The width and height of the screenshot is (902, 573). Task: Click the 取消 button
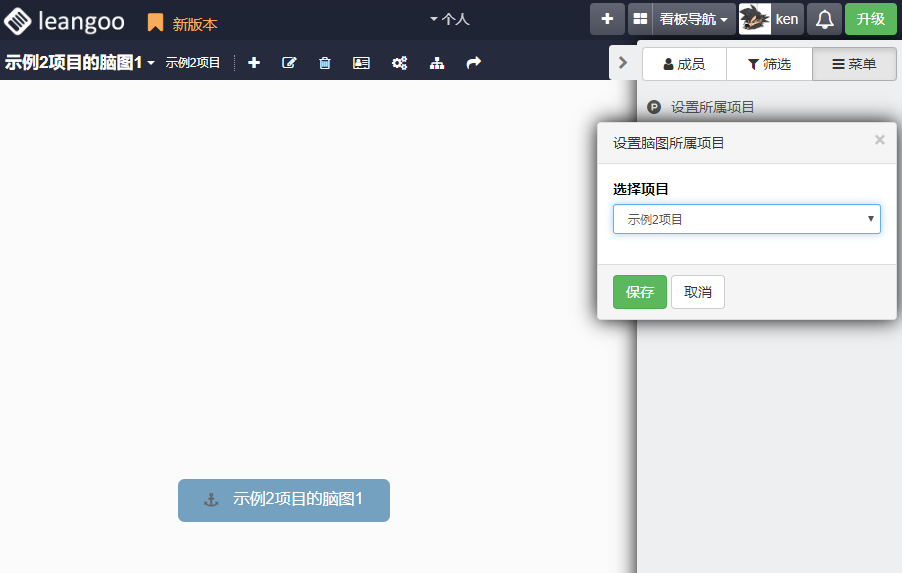698,292
